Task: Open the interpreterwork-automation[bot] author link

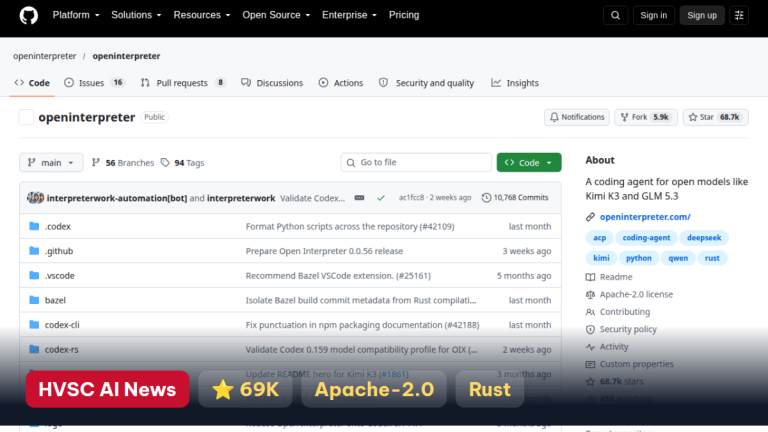Action: [117, 198]
